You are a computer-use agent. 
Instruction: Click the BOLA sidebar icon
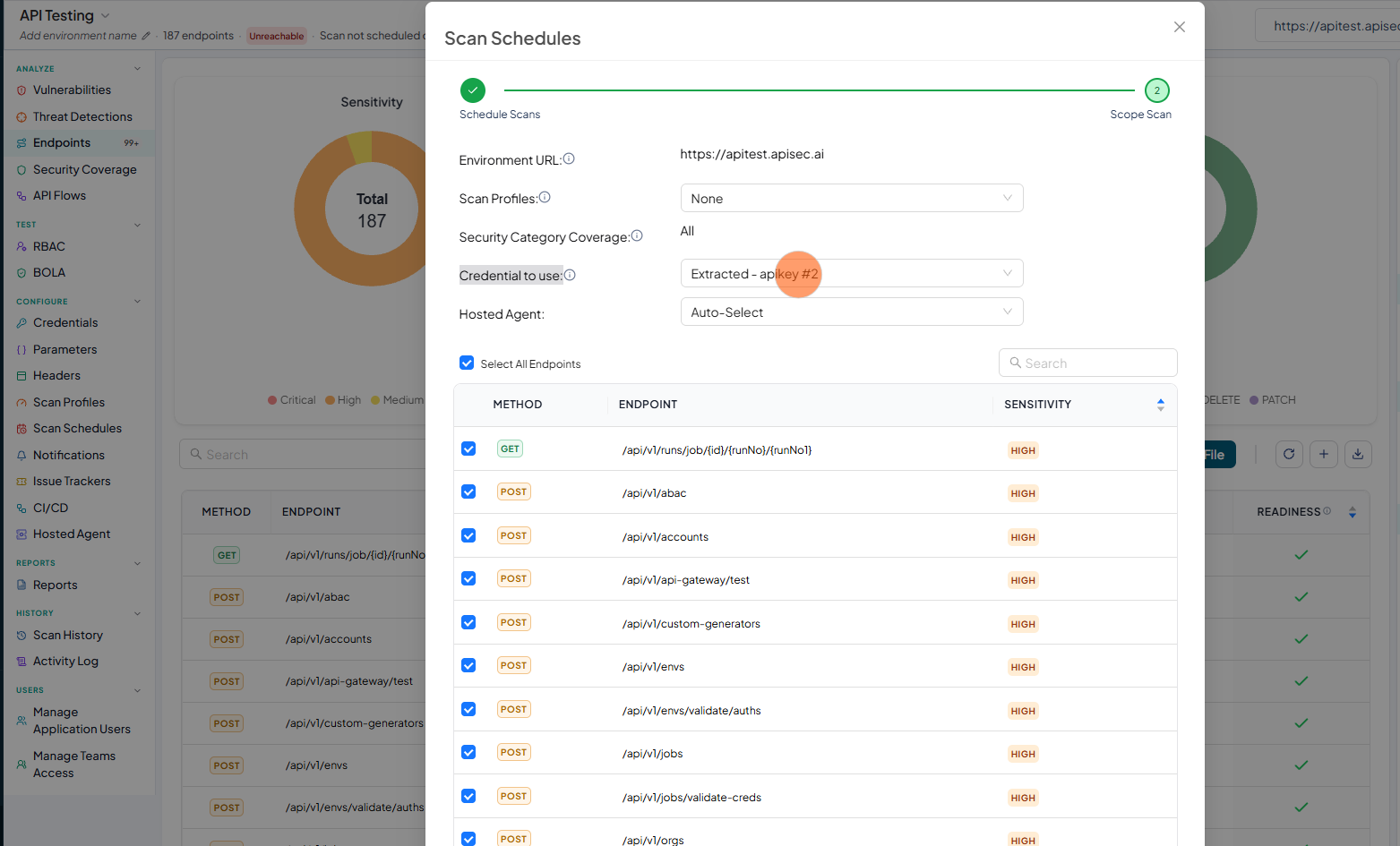coord(21,273)
